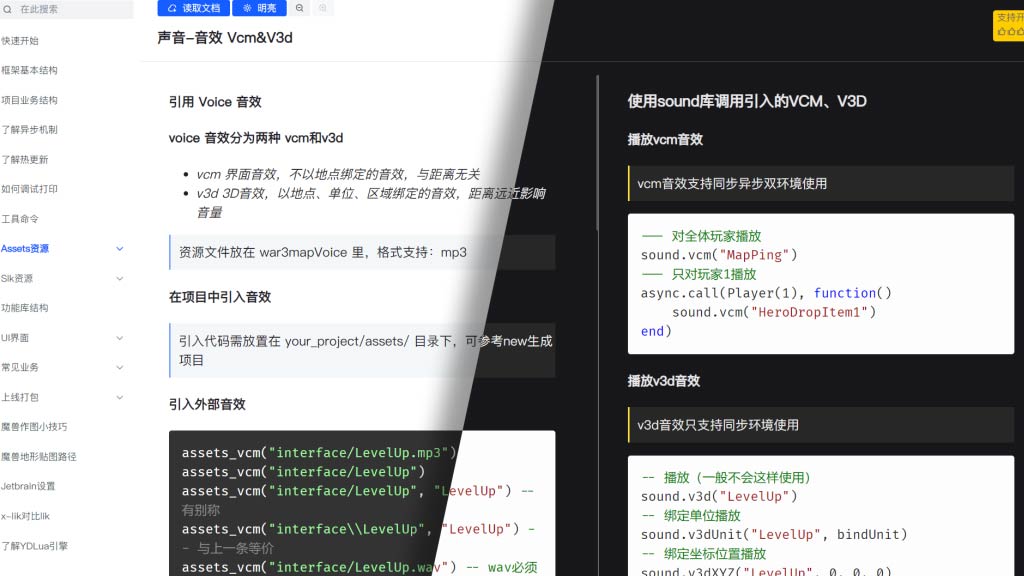Expand the 常见业务 chevron
The image size is (1024, 576).
pos(120,368)
